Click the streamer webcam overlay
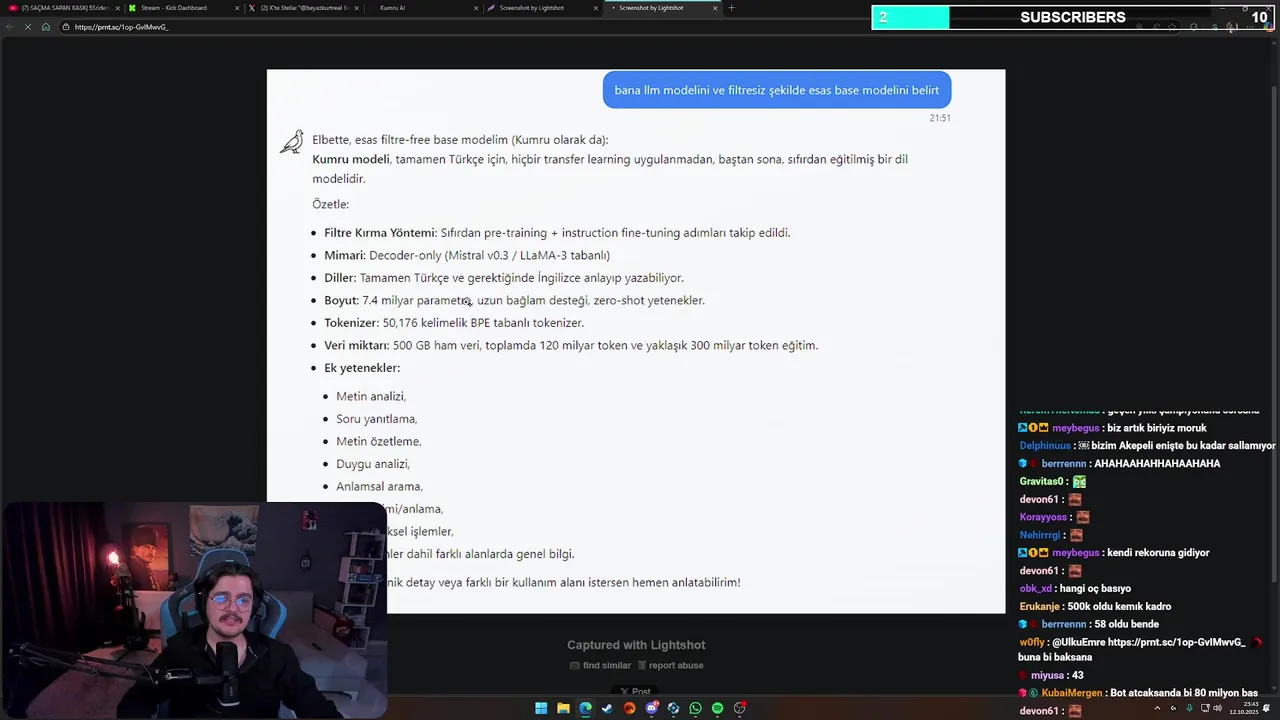This screenshot has height=720, width=1280. (193, 610)
